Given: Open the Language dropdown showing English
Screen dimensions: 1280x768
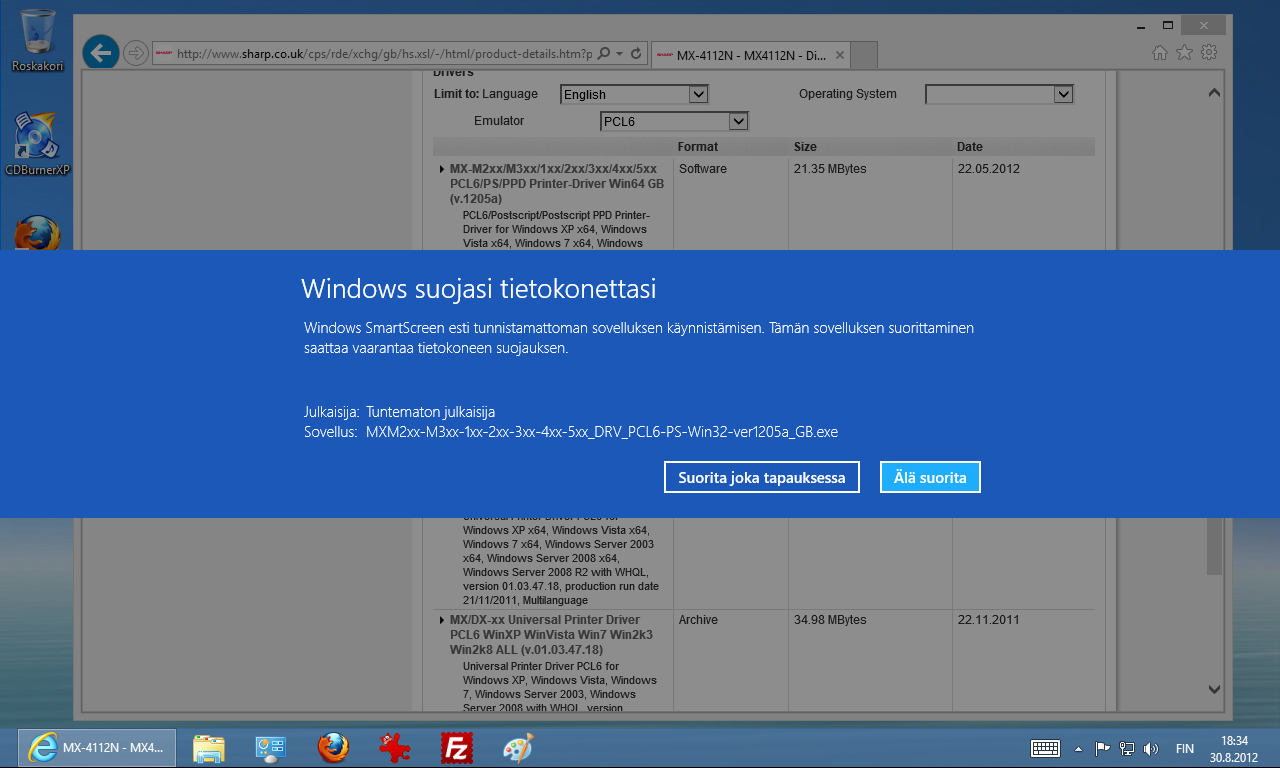Looking at the screenshot, I should 634,94.
